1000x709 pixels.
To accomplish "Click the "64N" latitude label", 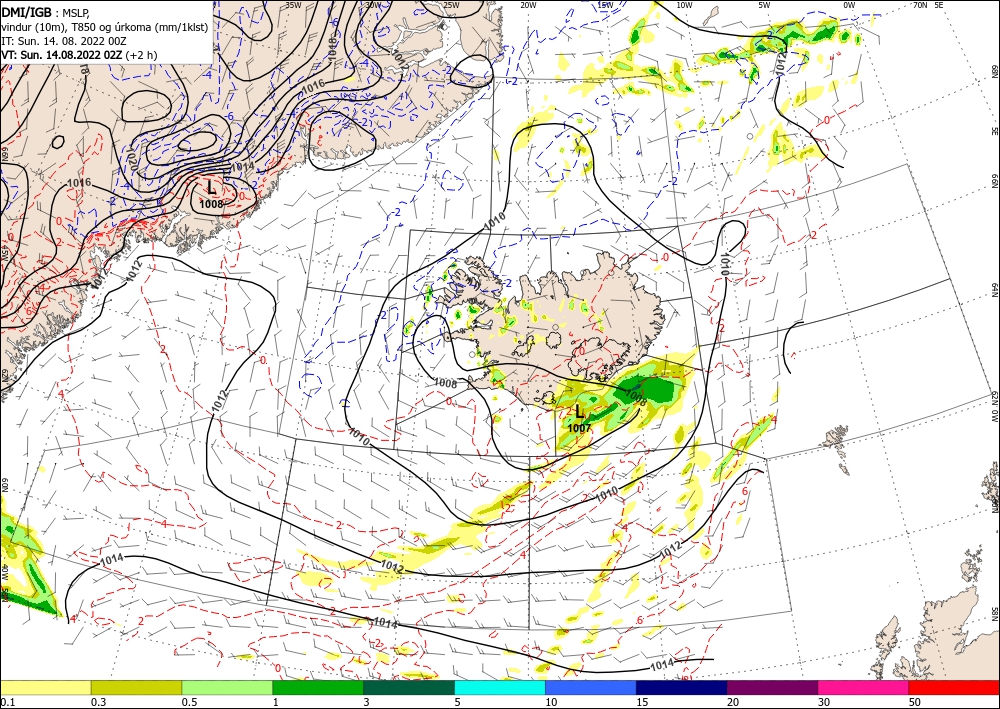I will 994,290.
